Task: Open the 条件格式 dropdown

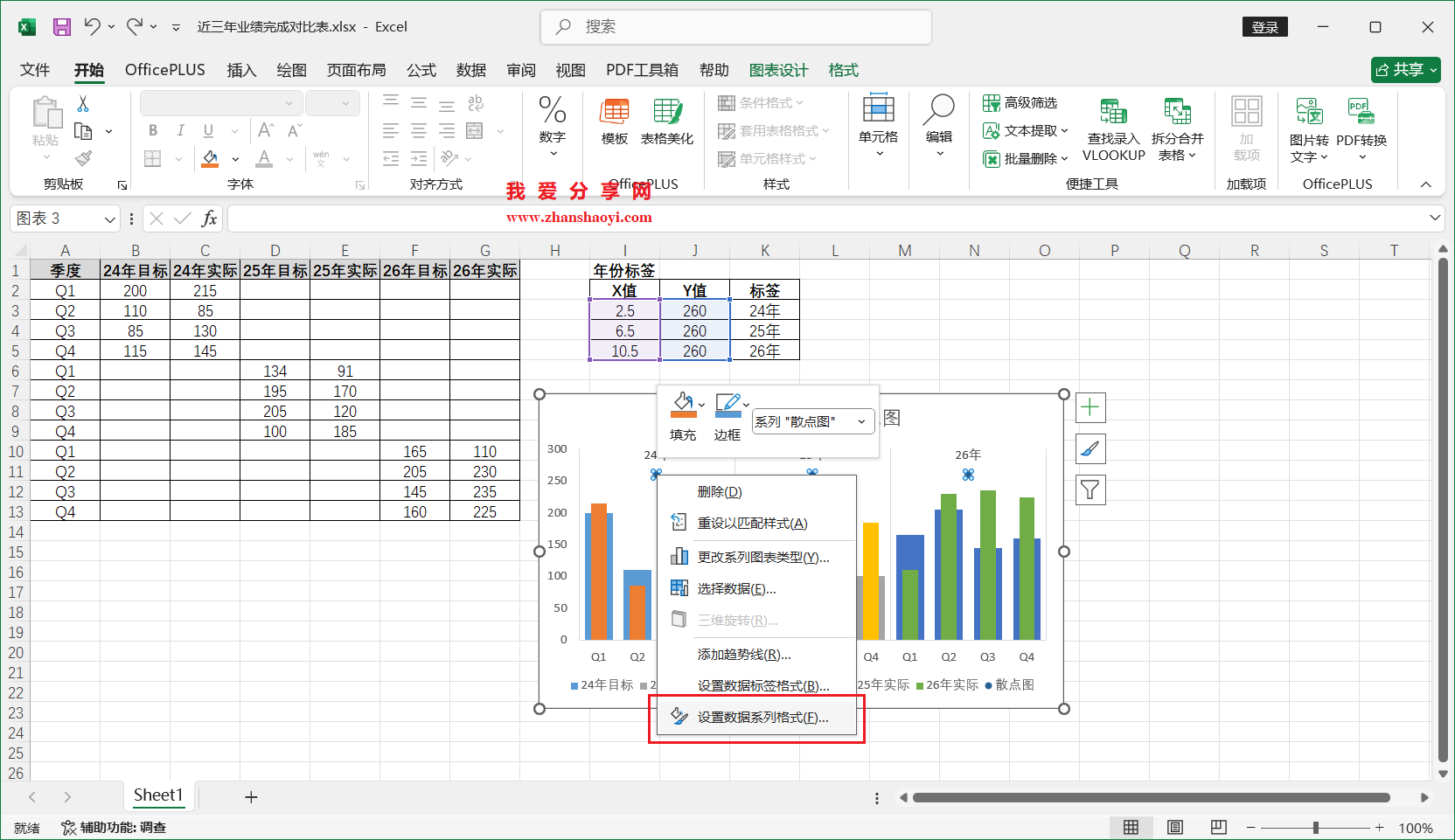Action: 760,103
